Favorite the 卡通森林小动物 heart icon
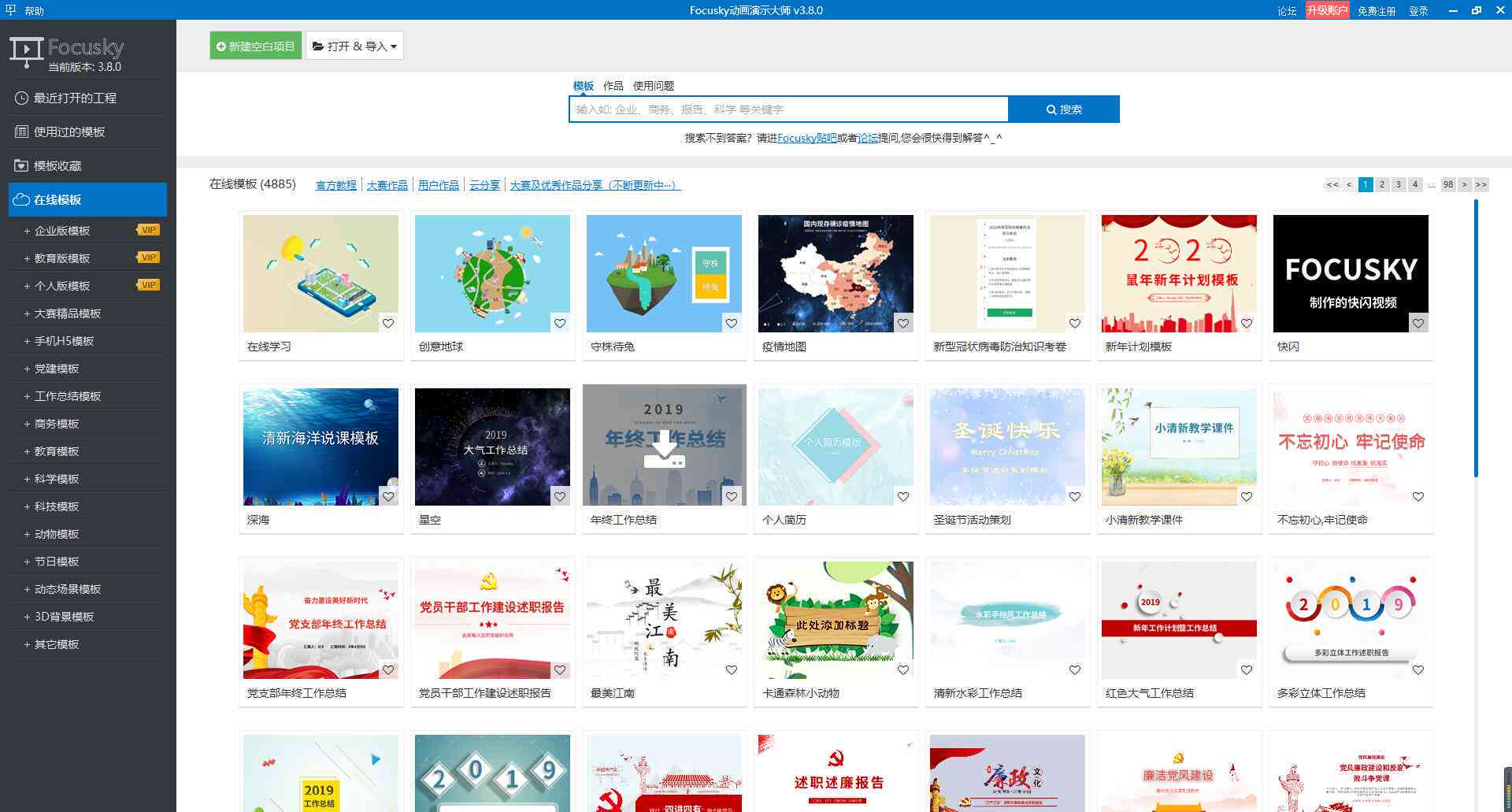Image resolution: width=1512 pixels, height=812 pixels. pyautogui.click(x=903, y=669)
